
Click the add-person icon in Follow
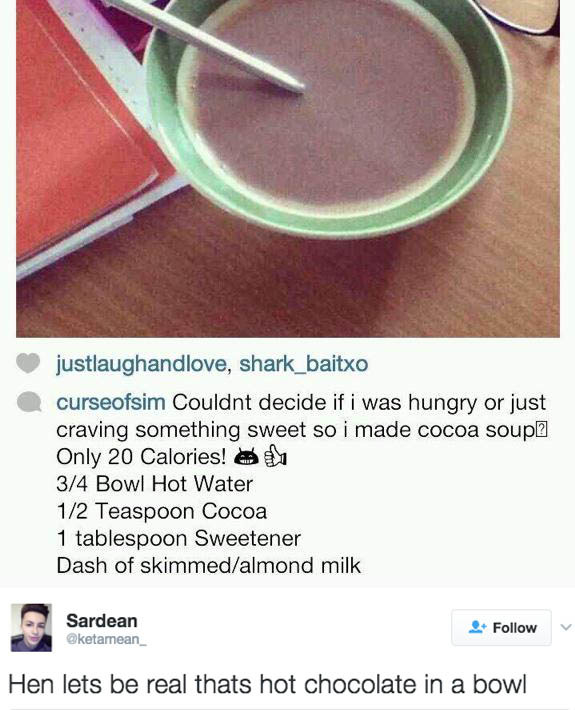(x=477, y=627)
